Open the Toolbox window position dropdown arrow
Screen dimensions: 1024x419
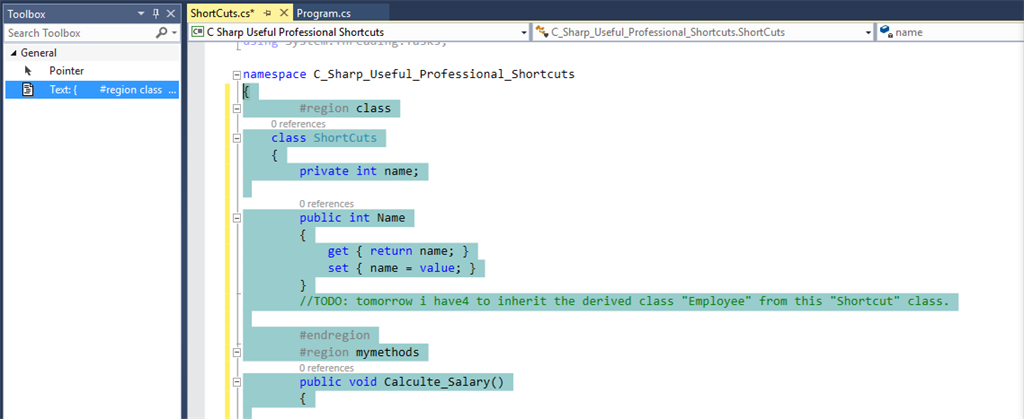point(142,13)
